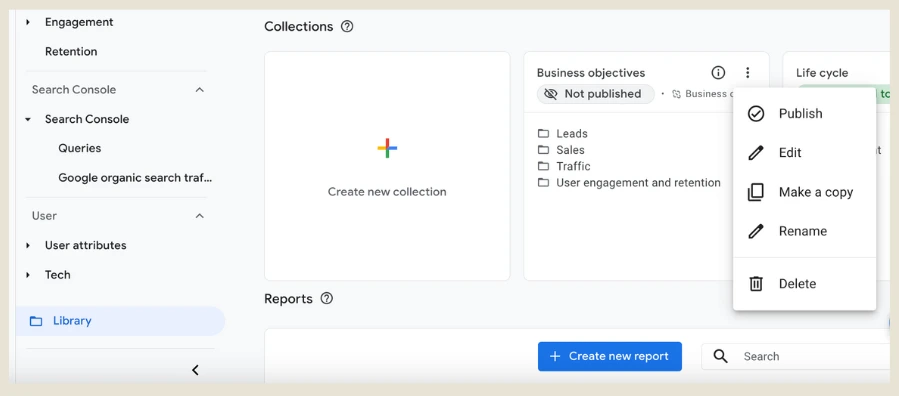
Task: Collapse the Search Console section chevron
Action: [x=200, y=90]
